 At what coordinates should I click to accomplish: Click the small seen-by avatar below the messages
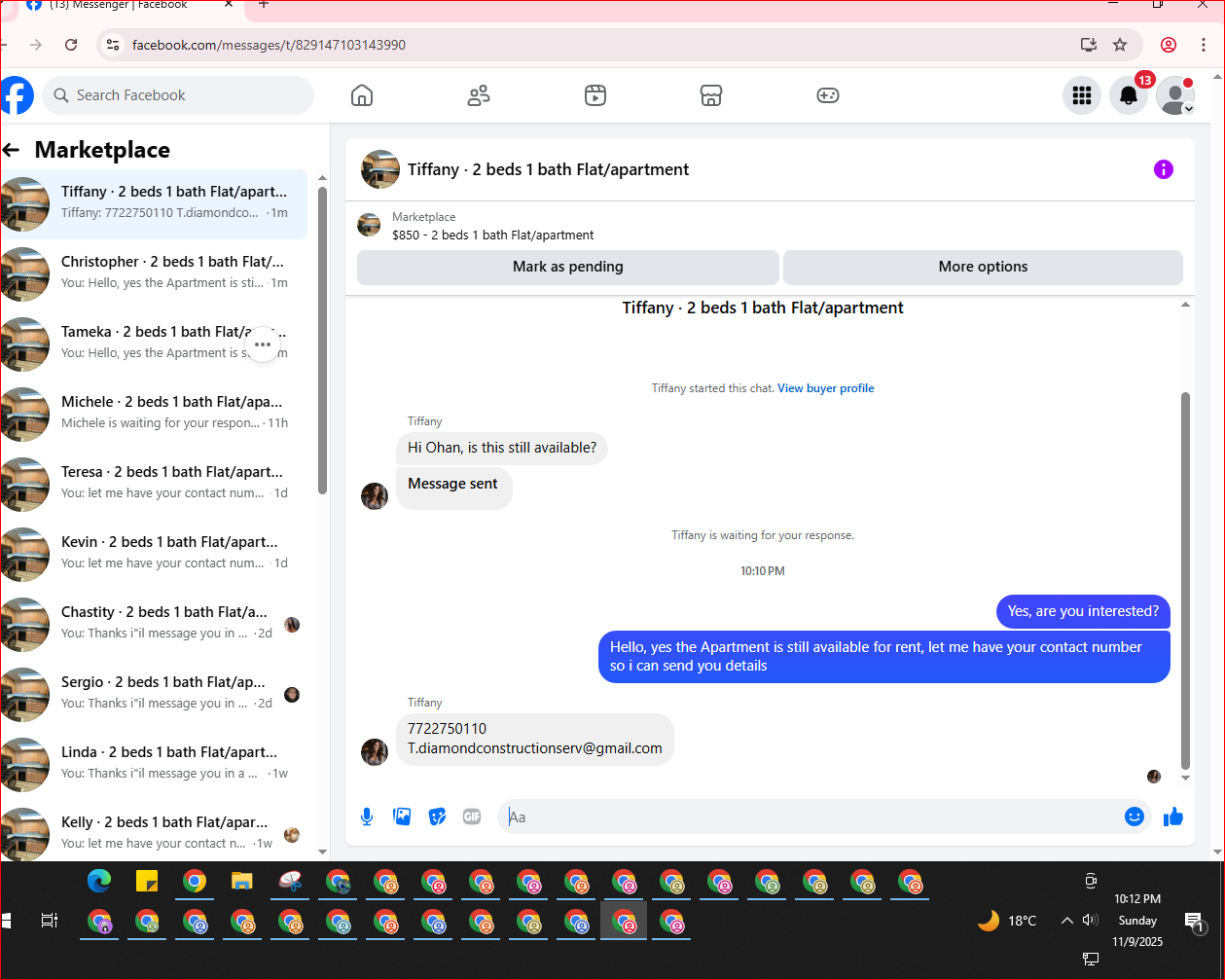click(x=1154, y=777)
